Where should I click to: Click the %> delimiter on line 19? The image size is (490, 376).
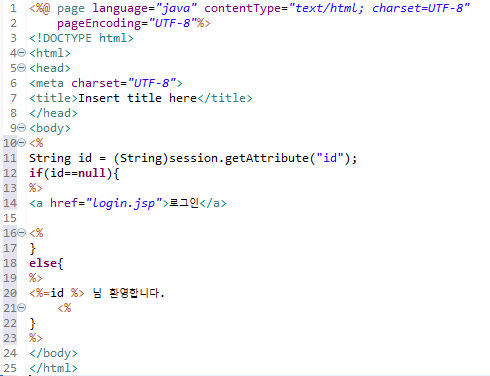pyautogui.click(x=36, y=278)
